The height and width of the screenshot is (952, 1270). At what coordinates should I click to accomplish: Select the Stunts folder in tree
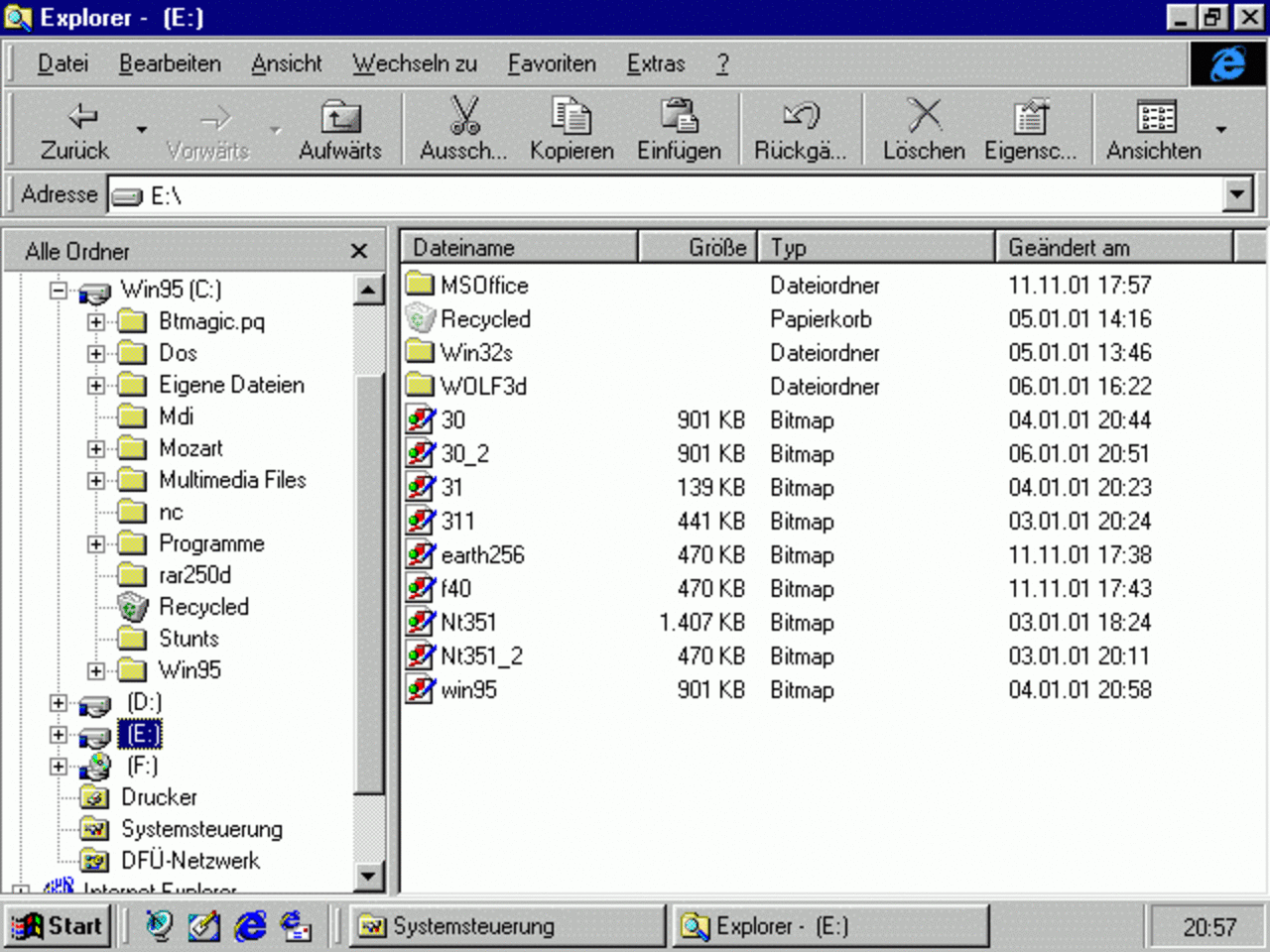tap(189, 639)
